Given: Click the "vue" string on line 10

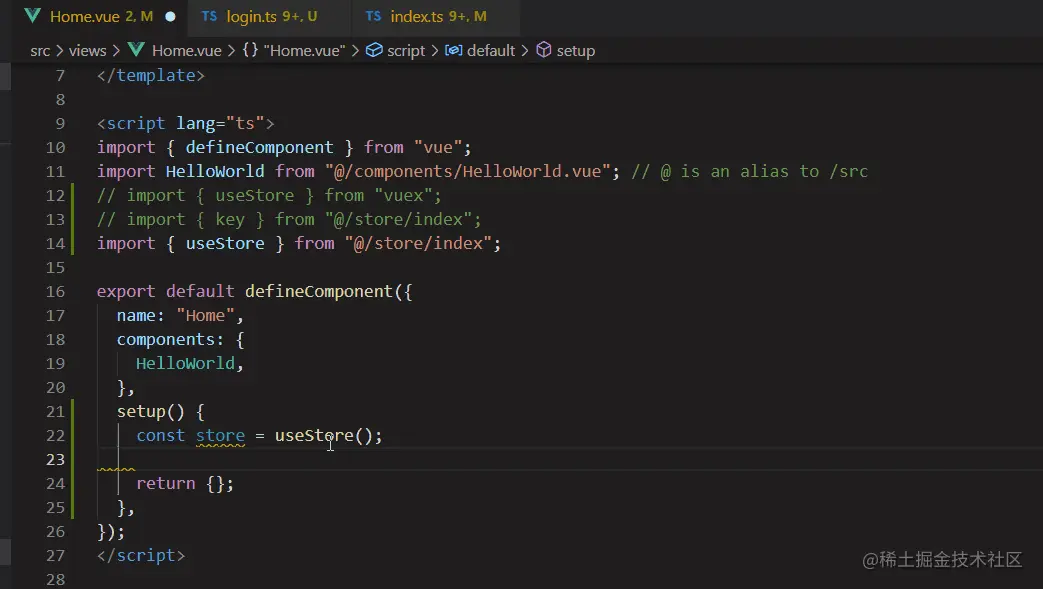Looking at the screenshot, I should 438,147.
